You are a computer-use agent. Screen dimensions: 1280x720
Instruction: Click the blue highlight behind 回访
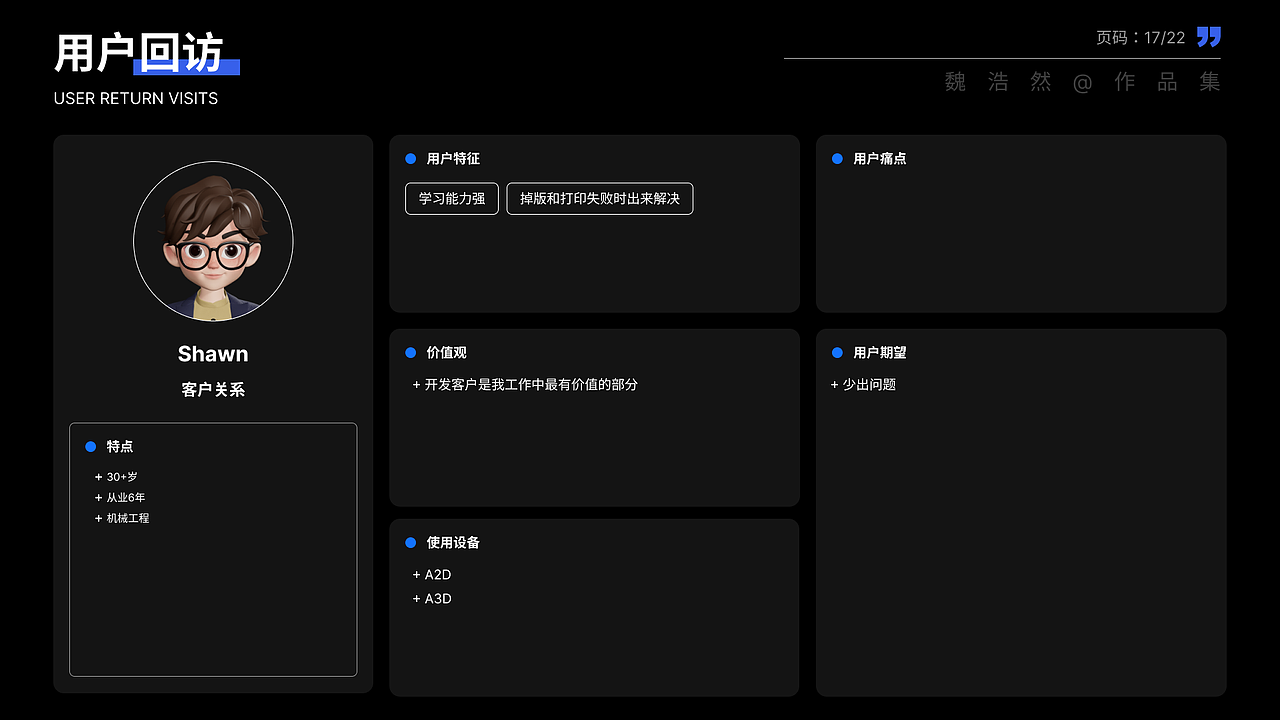click(x=185, y=64)
